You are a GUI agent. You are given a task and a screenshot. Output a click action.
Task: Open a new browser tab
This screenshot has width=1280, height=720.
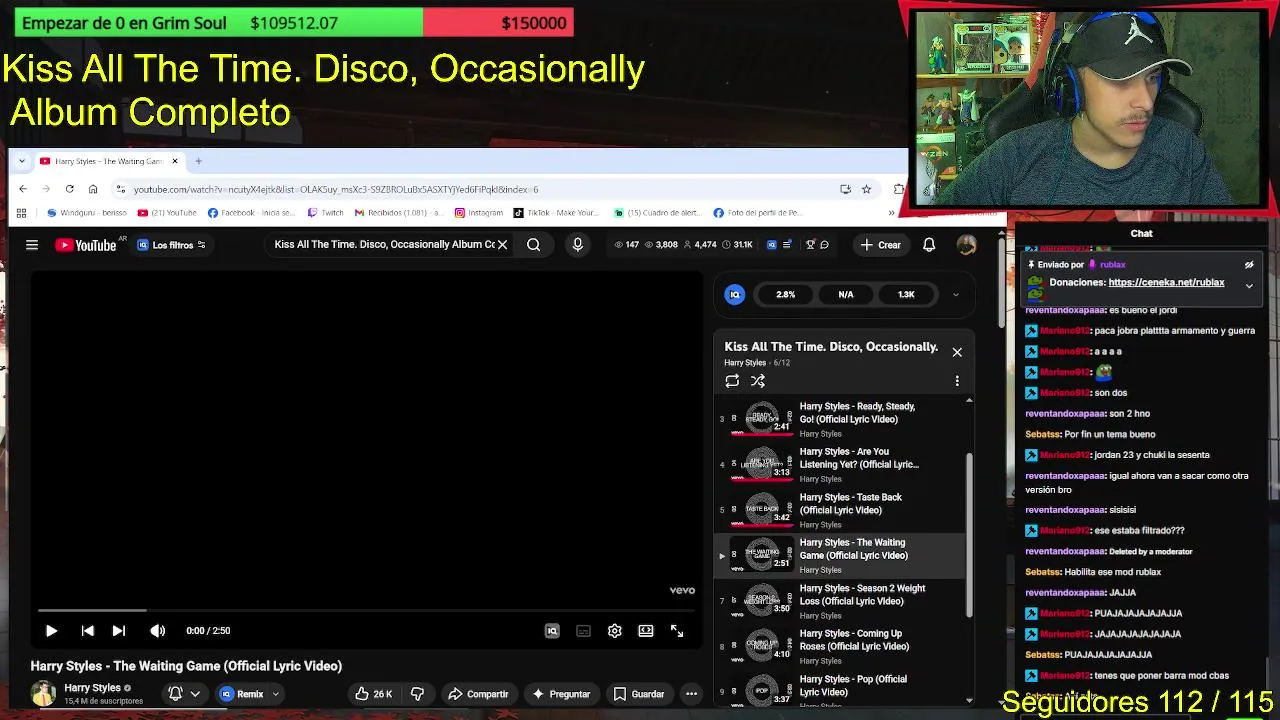point(198,161)
